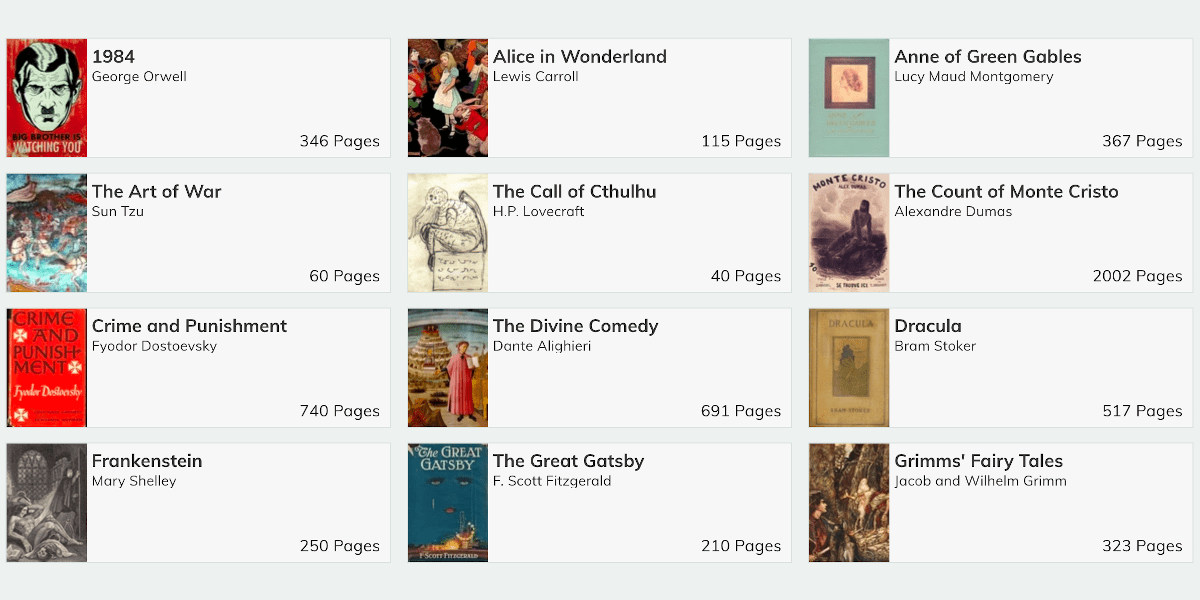Select the red Crime and Punishment cover

[47, 368]
